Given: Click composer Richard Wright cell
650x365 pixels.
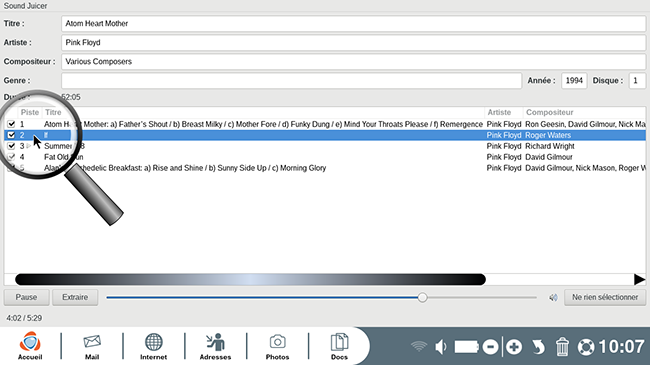Looking at the screenshot, I should 550,146.
